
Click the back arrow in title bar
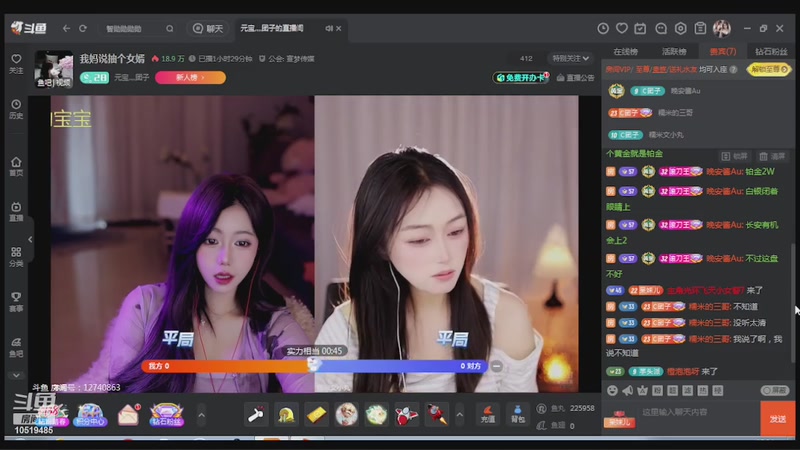66,29
